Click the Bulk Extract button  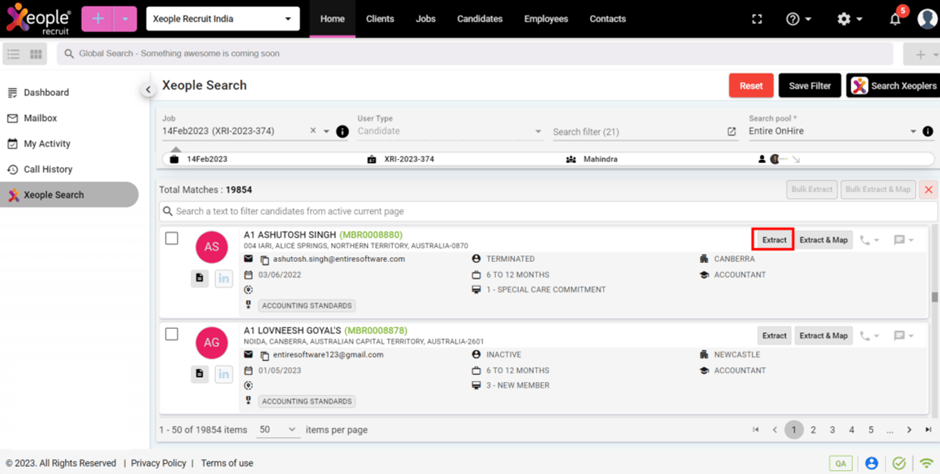point(812,189)
